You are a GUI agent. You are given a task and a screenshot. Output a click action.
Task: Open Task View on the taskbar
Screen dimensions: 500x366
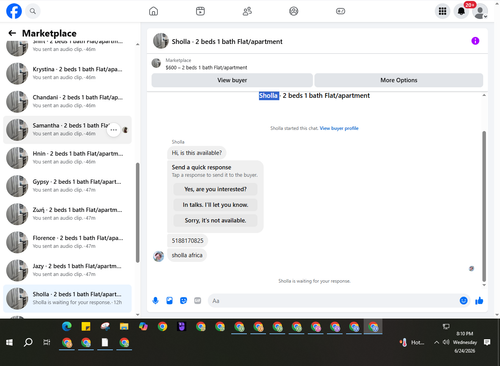click(x=47, y=342)
